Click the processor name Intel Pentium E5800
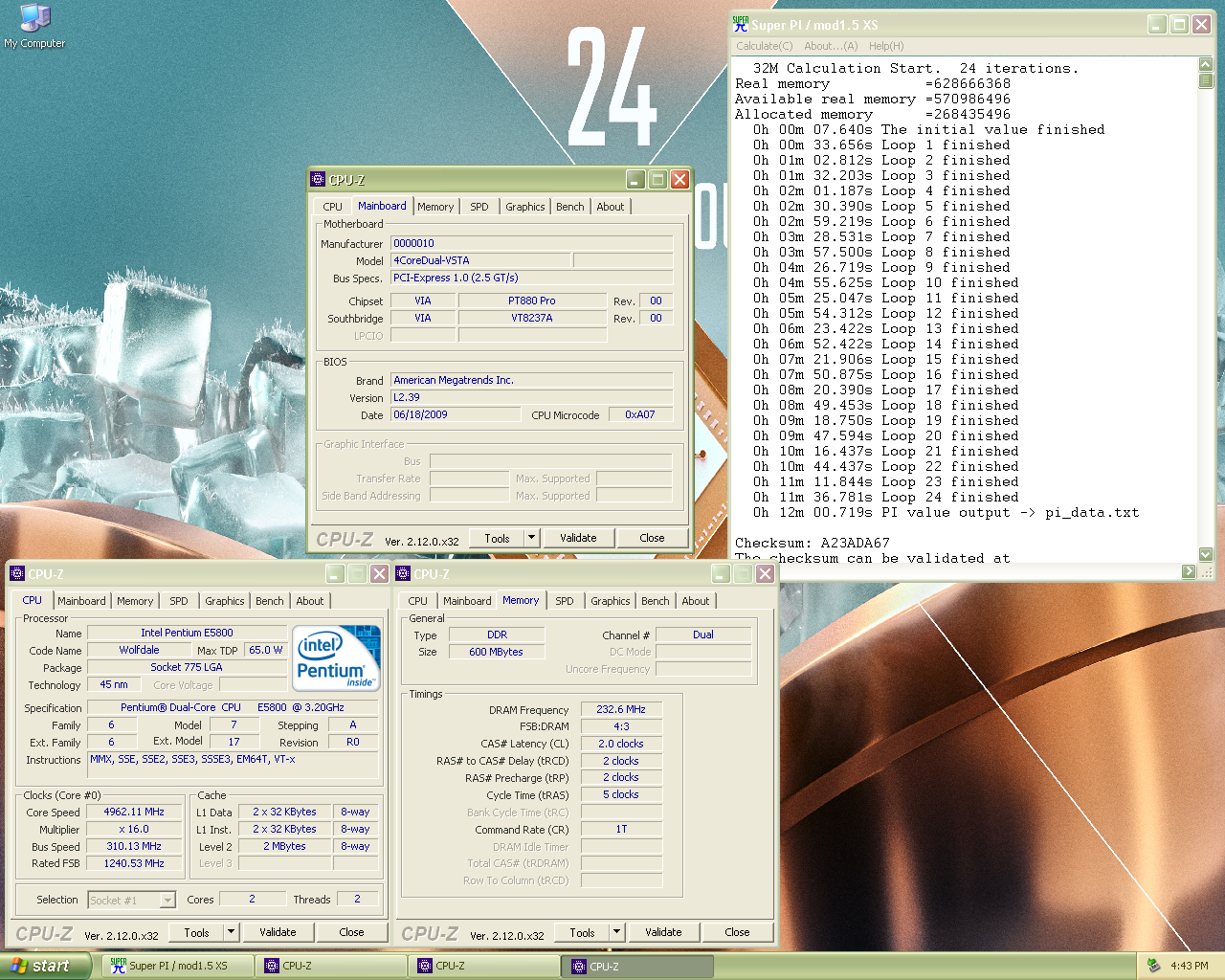The image size is (1225, 980). point(187,633)
